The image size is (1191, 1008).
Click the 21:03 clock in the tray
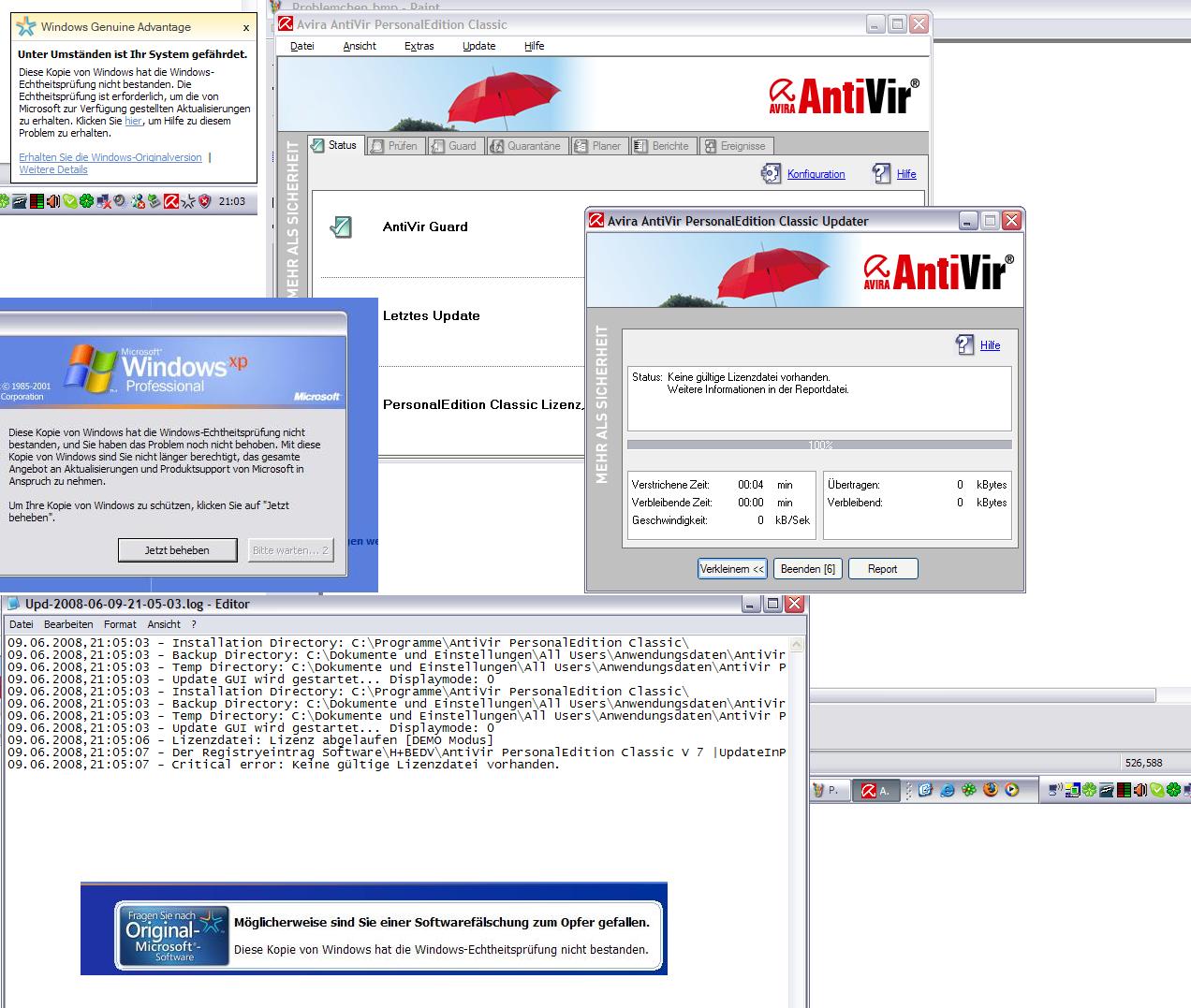point(232,201)
